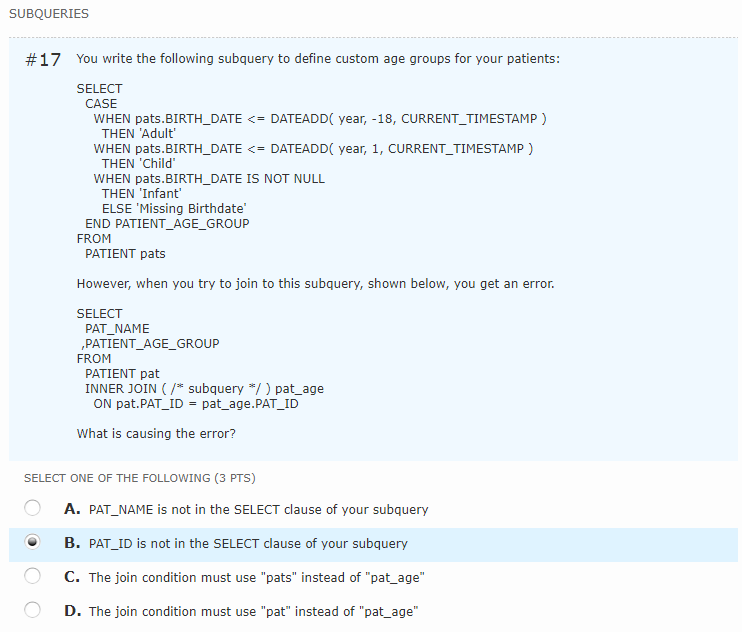Click answer text about using "pat" instead
Screen dimensions: 742x632
point(254,612)
